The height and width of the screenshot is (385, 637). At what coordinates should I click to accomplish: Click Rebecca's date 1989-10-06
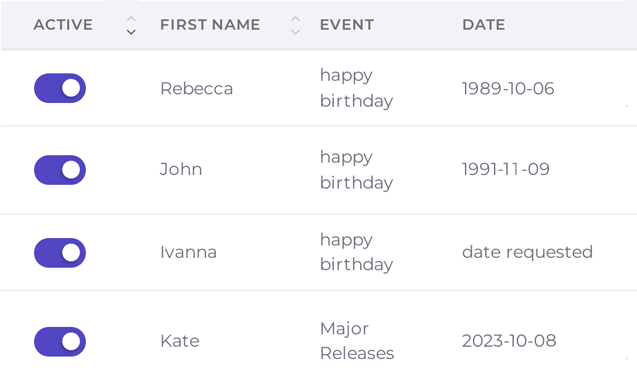point(508,89)
